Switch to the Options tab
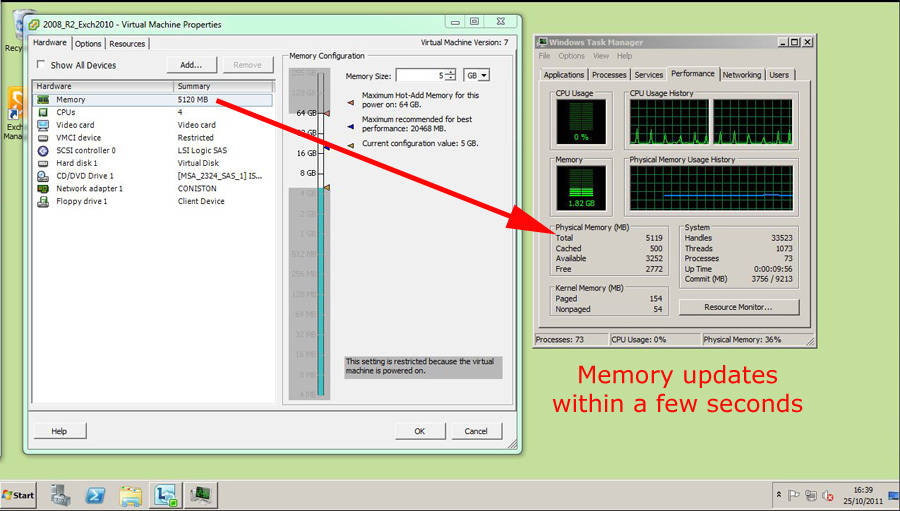 click(88, 44)
